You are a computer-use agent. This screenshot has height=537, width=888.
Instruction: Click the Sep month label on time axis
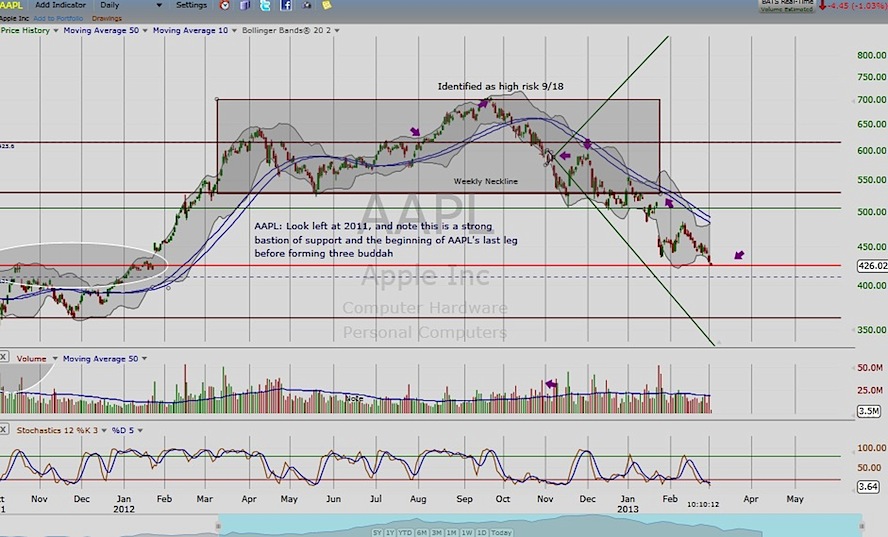[464, 499]
